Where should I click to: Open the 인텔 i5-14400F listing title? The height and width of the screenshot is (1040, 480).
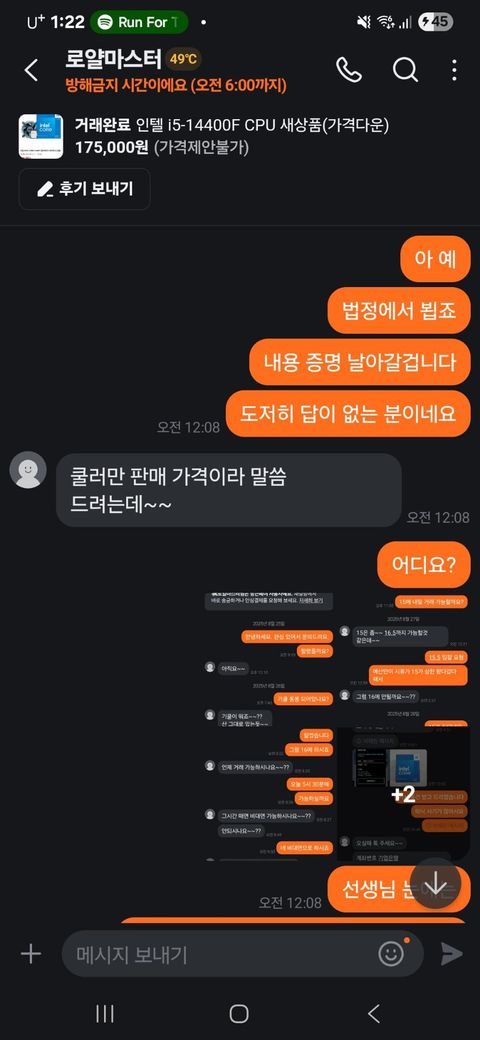231,125
